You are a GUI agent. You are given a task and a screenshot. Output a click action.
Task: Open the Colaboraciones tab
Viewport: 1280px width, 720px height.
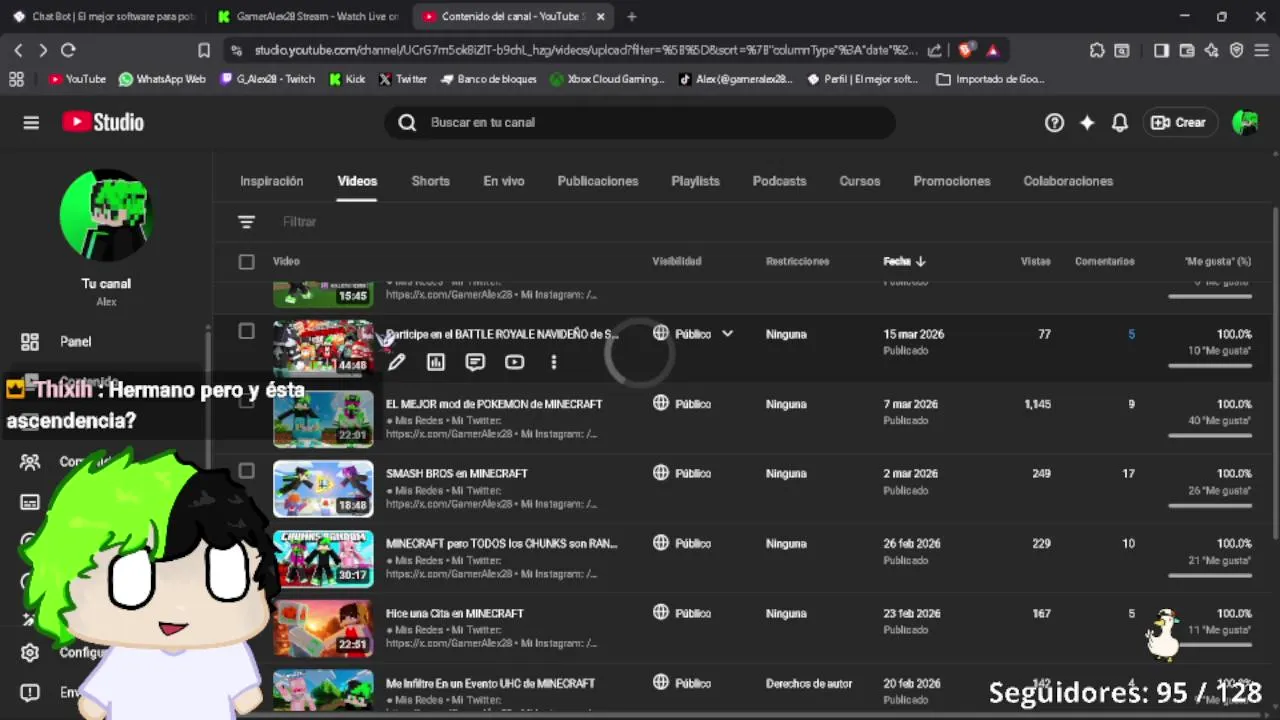1068,181
